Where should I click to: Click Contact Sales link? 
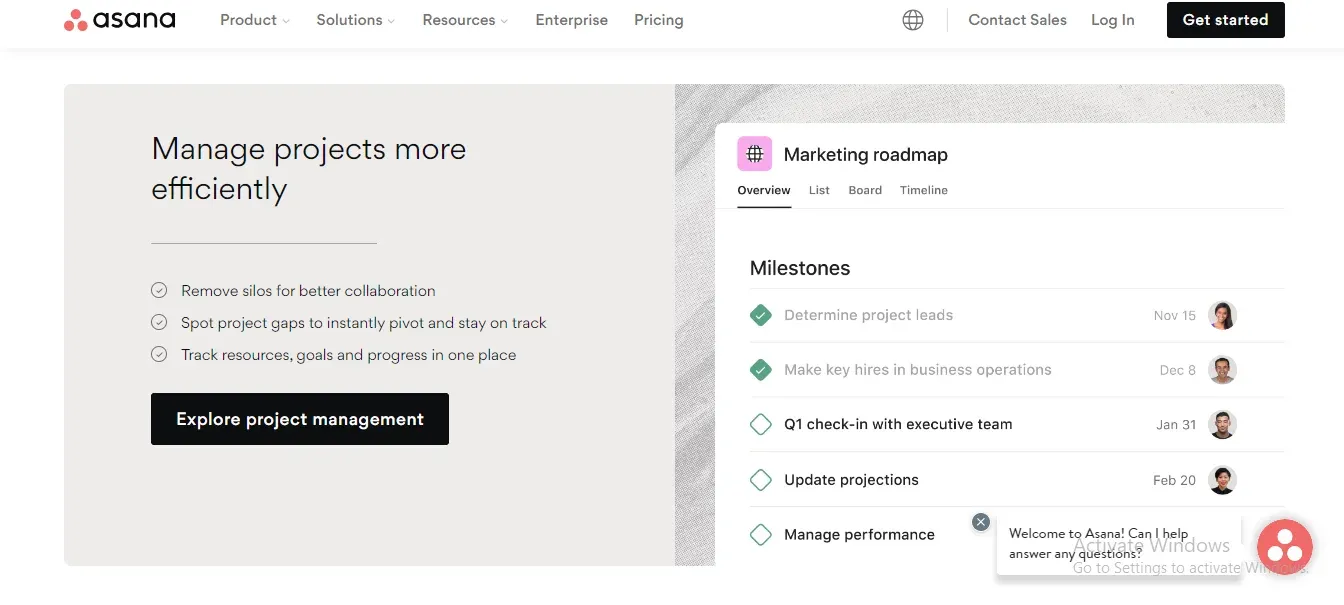tap(1017, 20)
